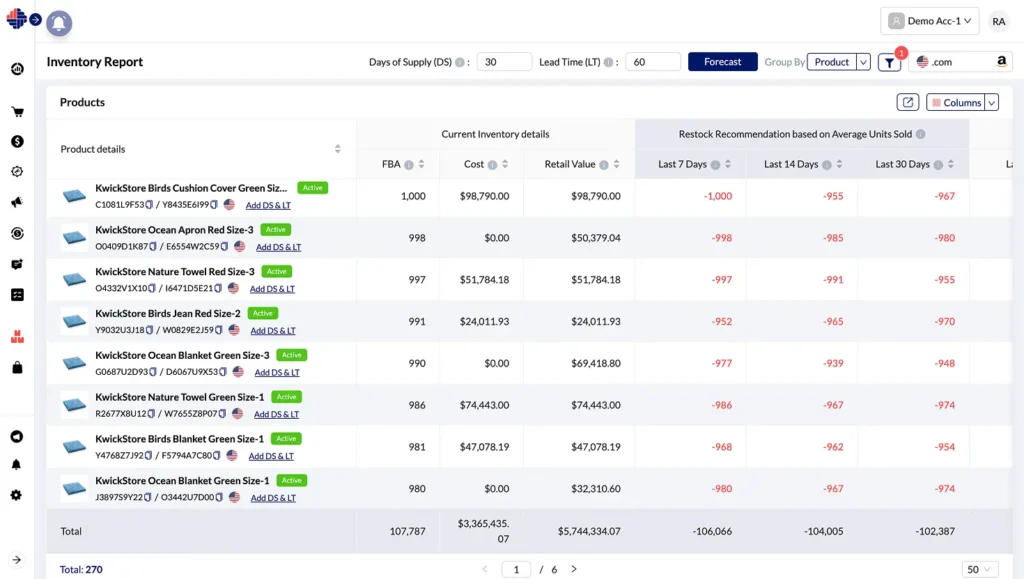This screenshot has width=1024, height=579.
Task: Show info icon next to Last 14 Days
Action: [x=827, y=165]
